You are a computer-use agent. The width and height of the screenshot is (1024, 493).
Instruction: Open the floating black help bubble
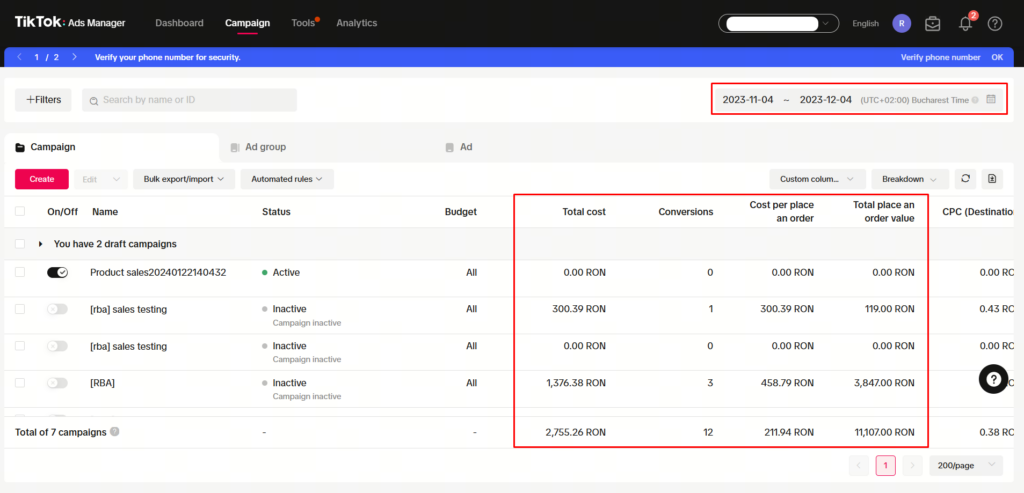pyautogui.click(x=993, y=379)
